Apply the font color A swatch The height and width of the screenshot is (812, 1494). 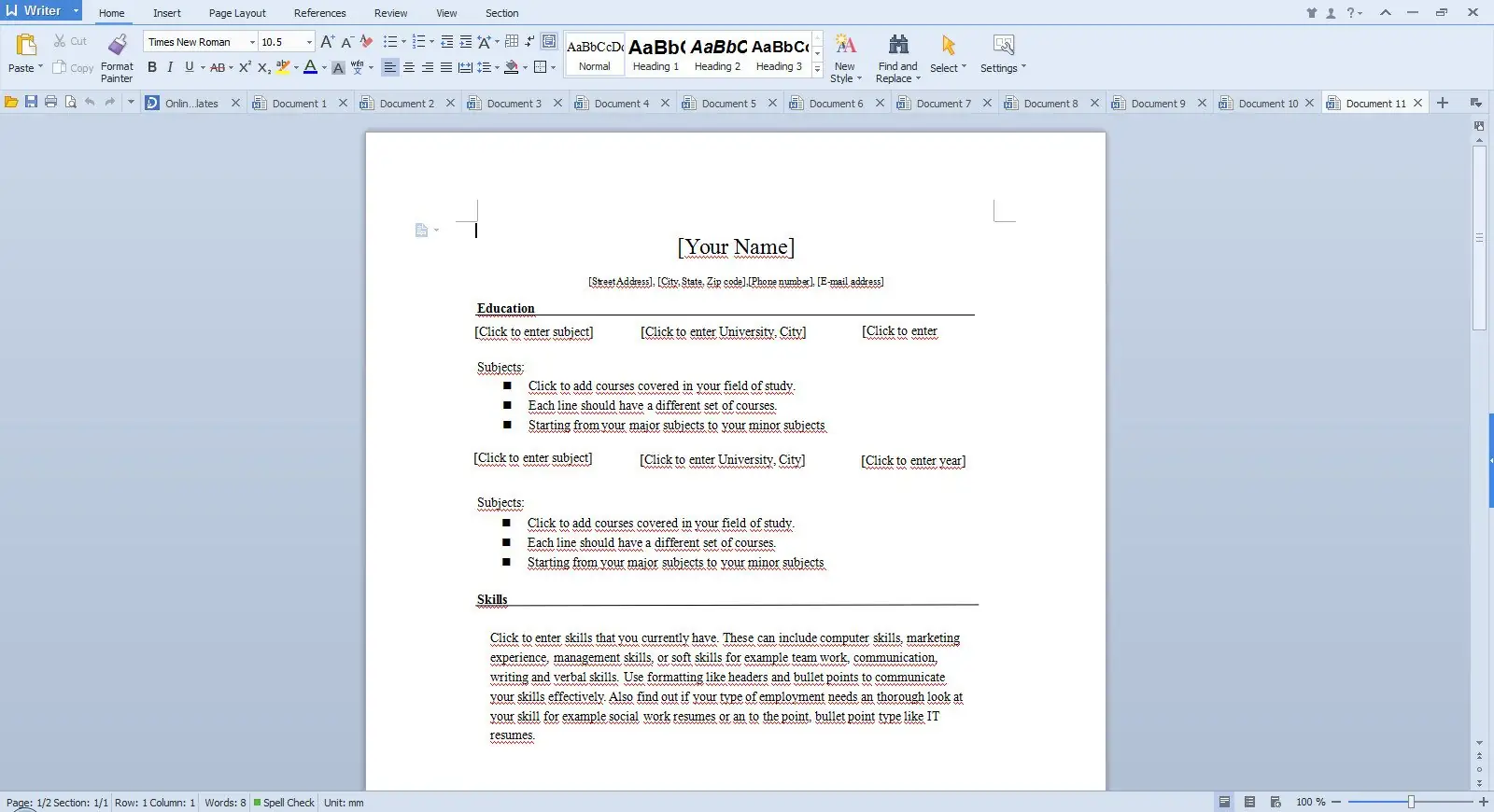click(x=310, y=67)
